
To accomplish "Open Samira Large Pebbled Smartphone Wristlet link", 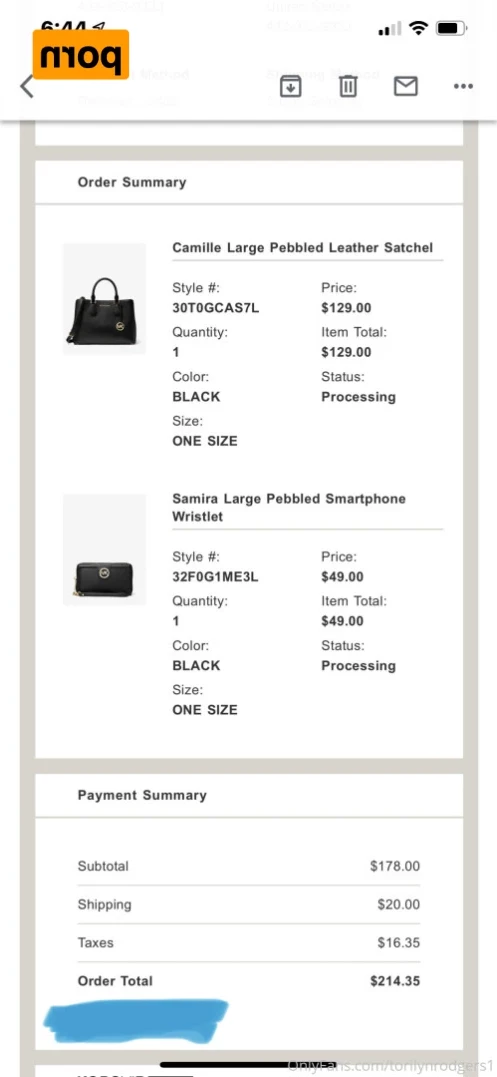I will tap(289, 508).
